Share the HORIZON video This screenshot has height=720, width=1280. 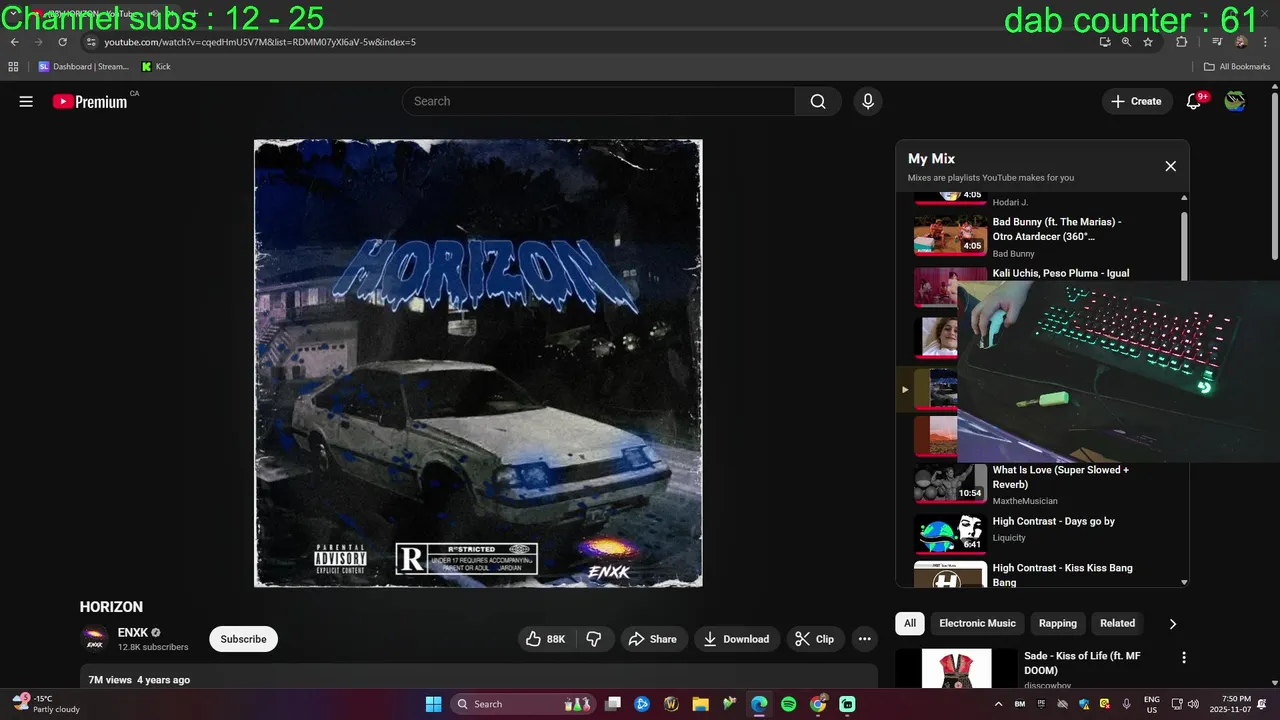pos(654,639)
